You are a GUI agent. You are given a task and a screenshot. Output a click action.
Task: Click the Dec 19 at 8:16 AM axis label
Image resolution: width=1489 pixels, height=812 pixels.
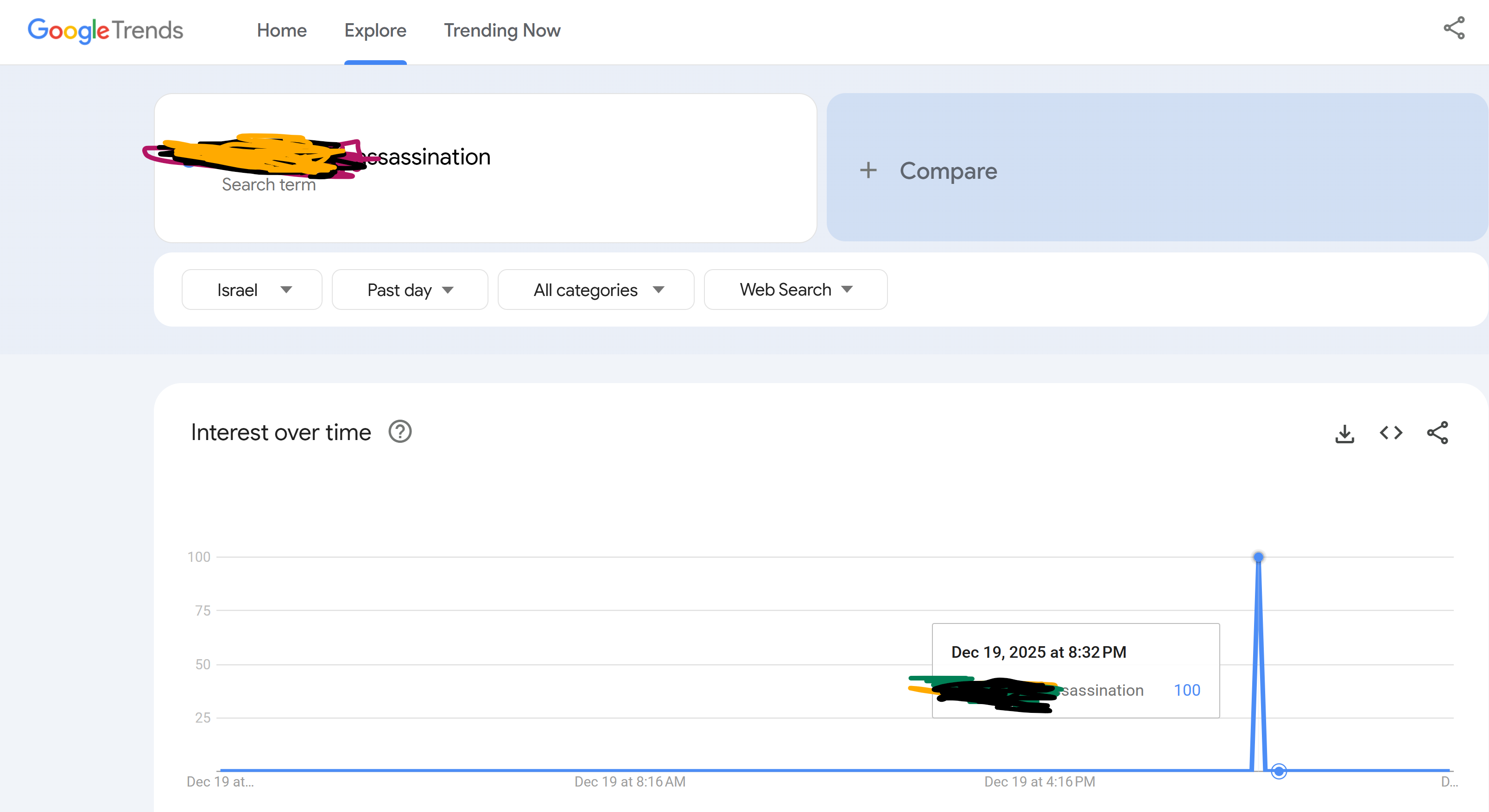[629, 782]
